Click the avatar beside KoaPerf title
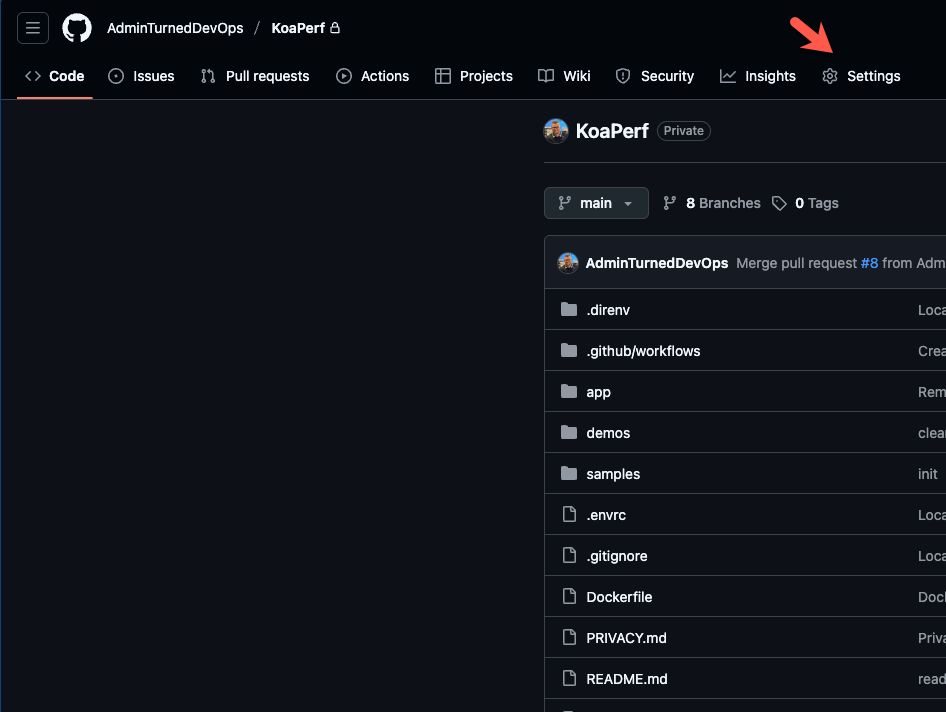 pos(556,131)
